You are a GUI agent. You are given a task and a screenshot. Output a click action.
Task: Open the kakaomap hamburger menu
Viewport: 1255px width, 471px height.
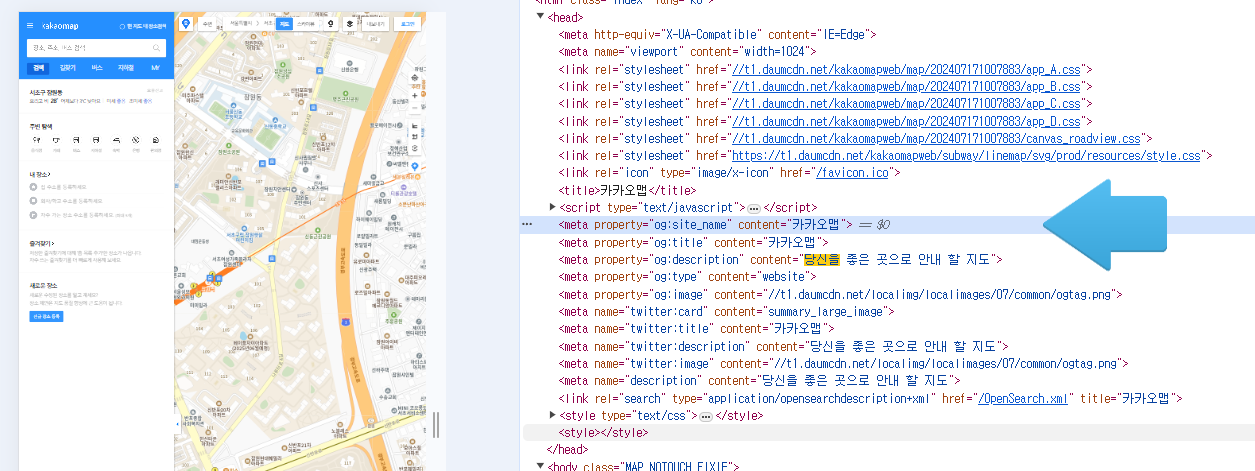tap(30, 26)
